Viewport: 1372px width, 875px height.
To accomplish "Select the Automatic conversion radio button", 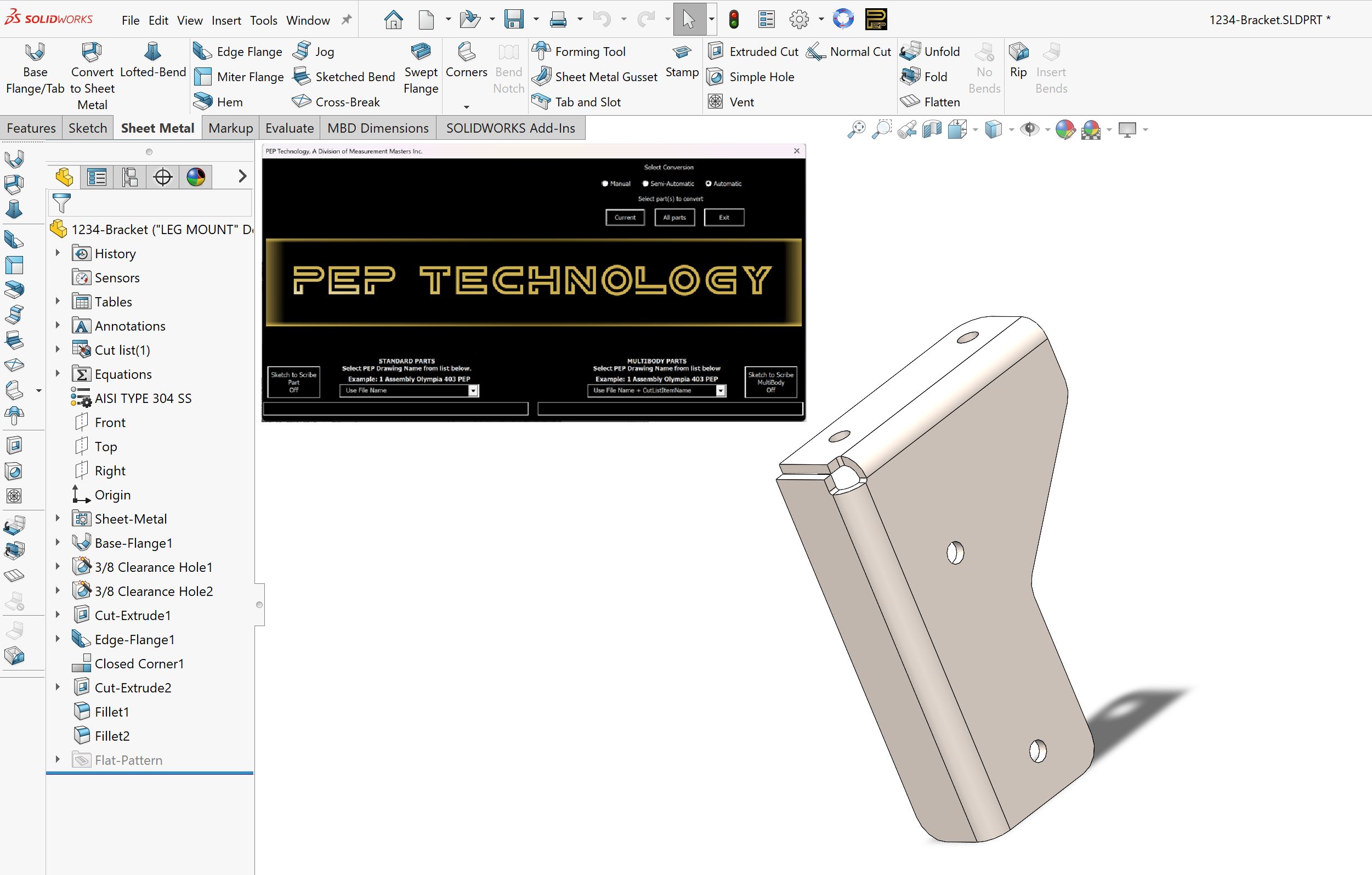I will tap(708, 184).
